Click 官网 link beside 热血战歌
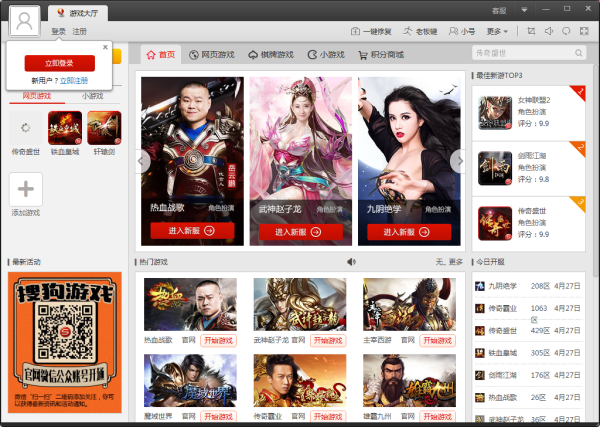600x427 pixels. coord(189,340)
